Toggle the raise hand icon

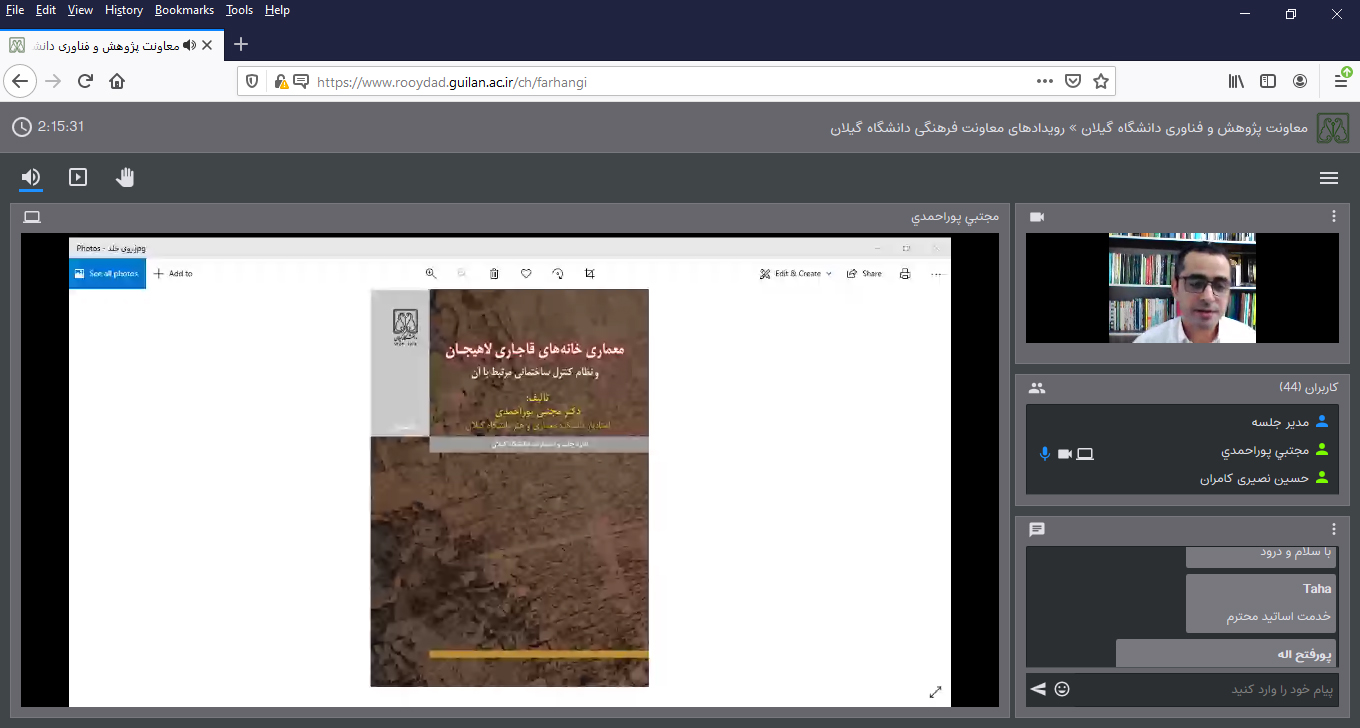click(x=125, y=177)
